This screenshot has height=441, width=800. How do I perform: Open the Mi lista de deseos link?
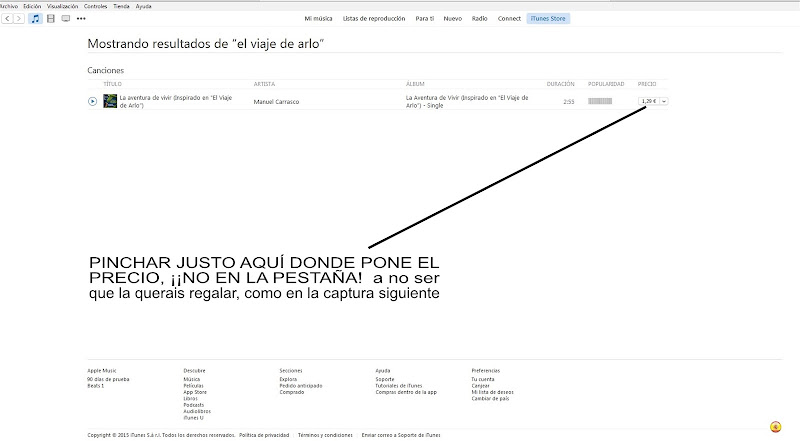pyautogui.click(x=492, y=393)
